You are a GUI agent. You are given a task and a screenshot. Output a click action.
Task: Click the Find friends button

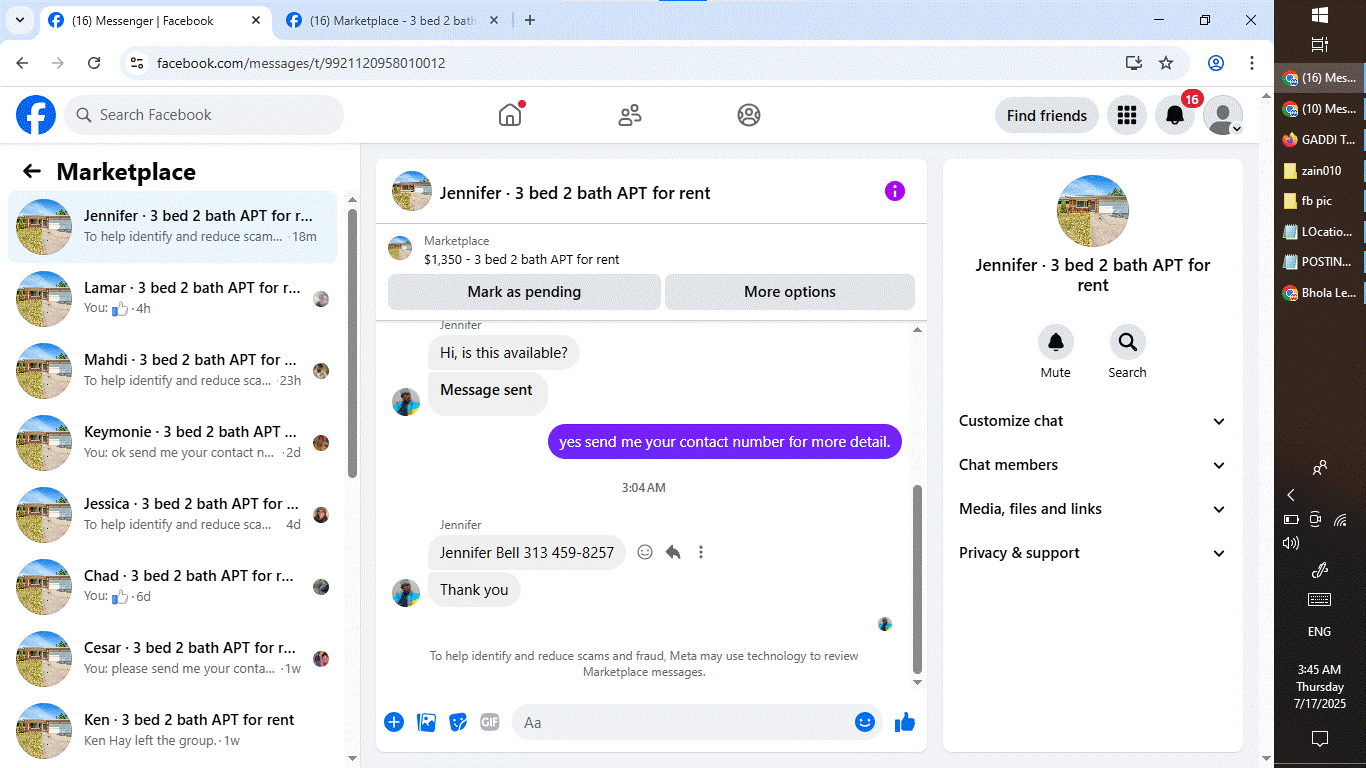(1047, 115)
